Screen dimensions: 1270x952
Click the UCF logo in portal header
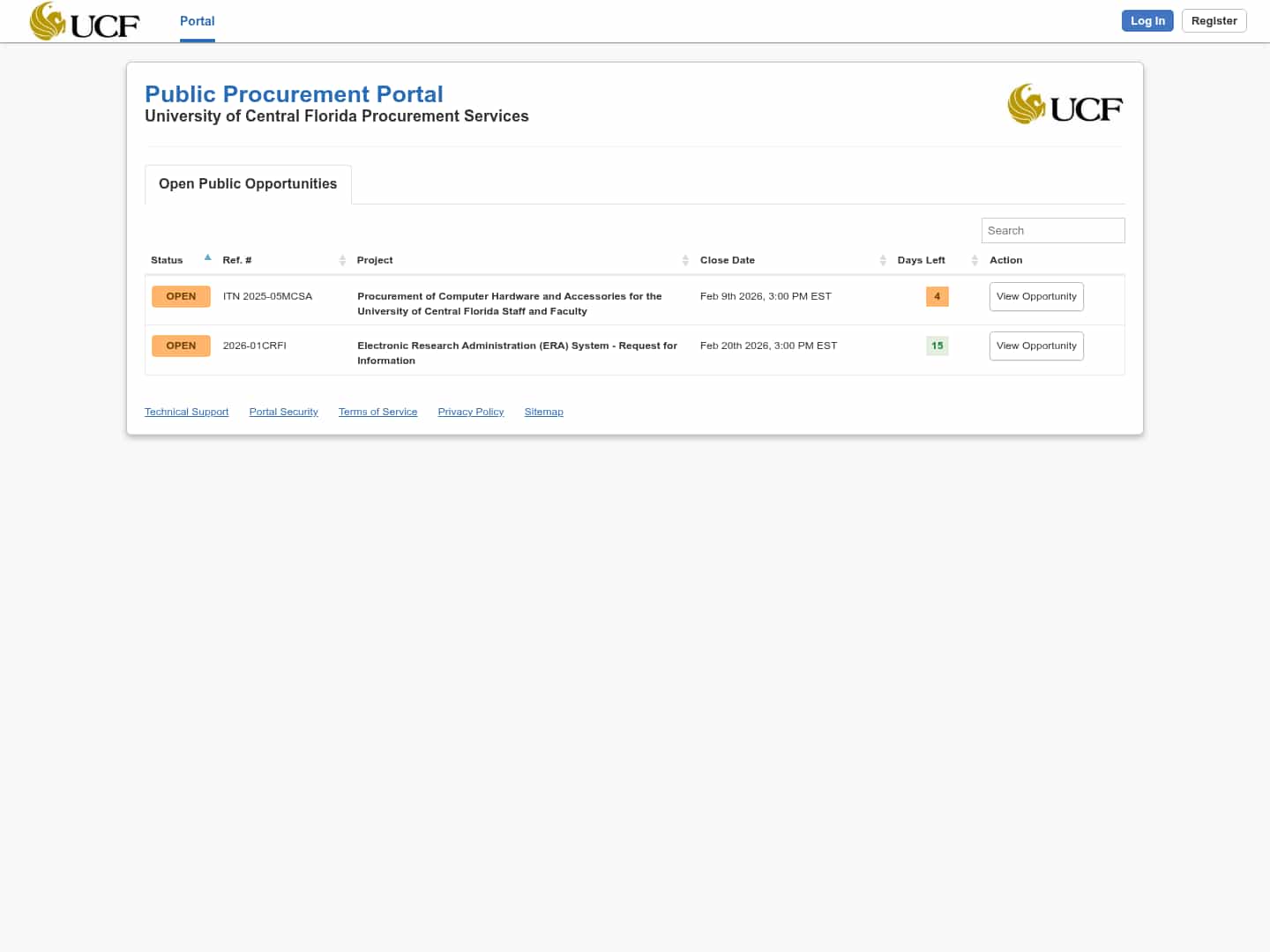point(1065,105)
